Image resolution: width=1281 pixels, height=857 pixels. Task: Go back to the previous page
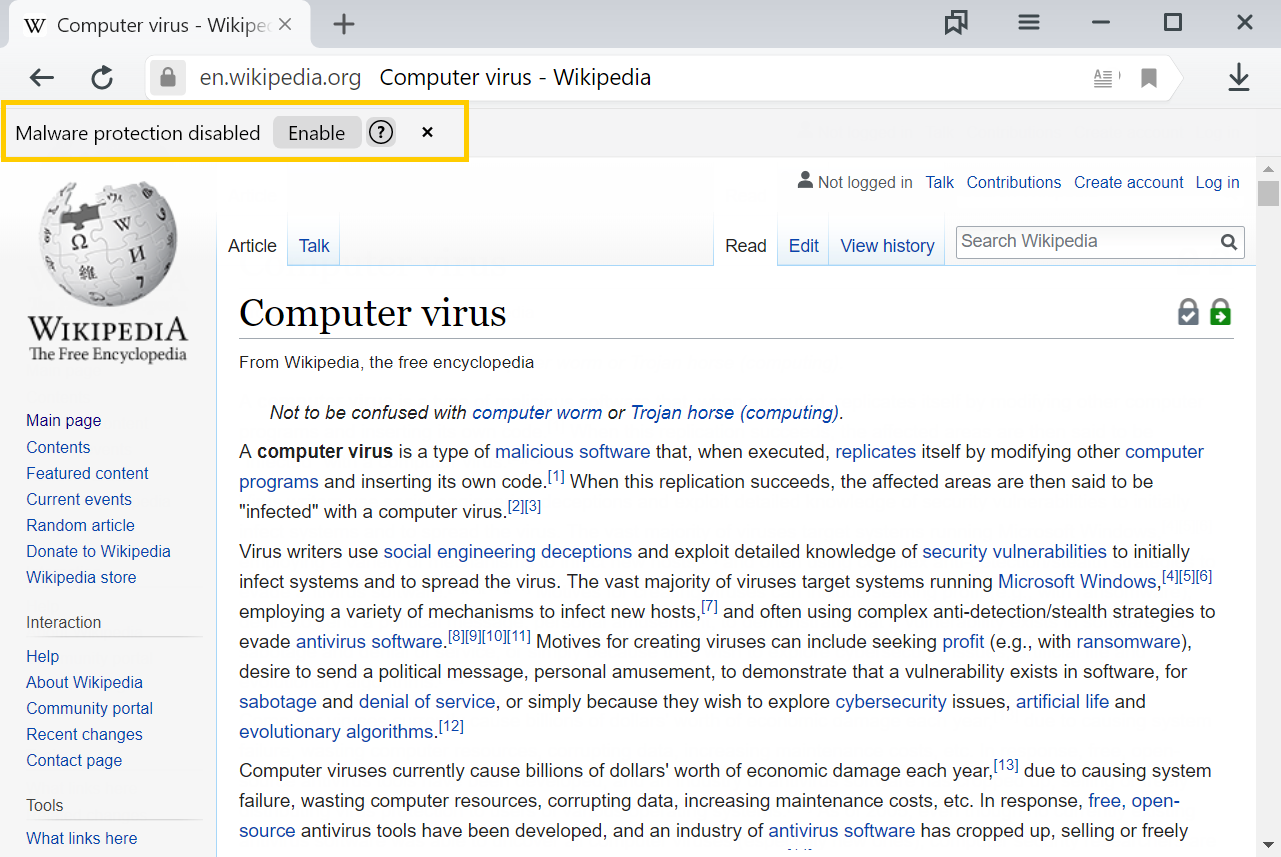pos(41,78)
